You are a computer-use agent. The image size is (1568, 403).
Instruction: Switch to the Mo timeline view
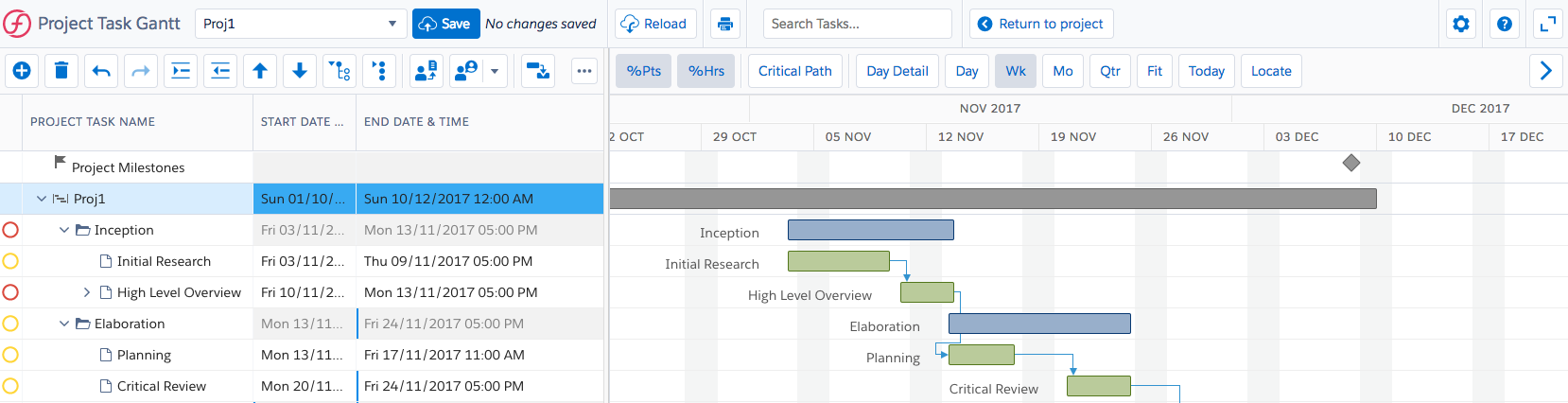[x=1063, y=71]
